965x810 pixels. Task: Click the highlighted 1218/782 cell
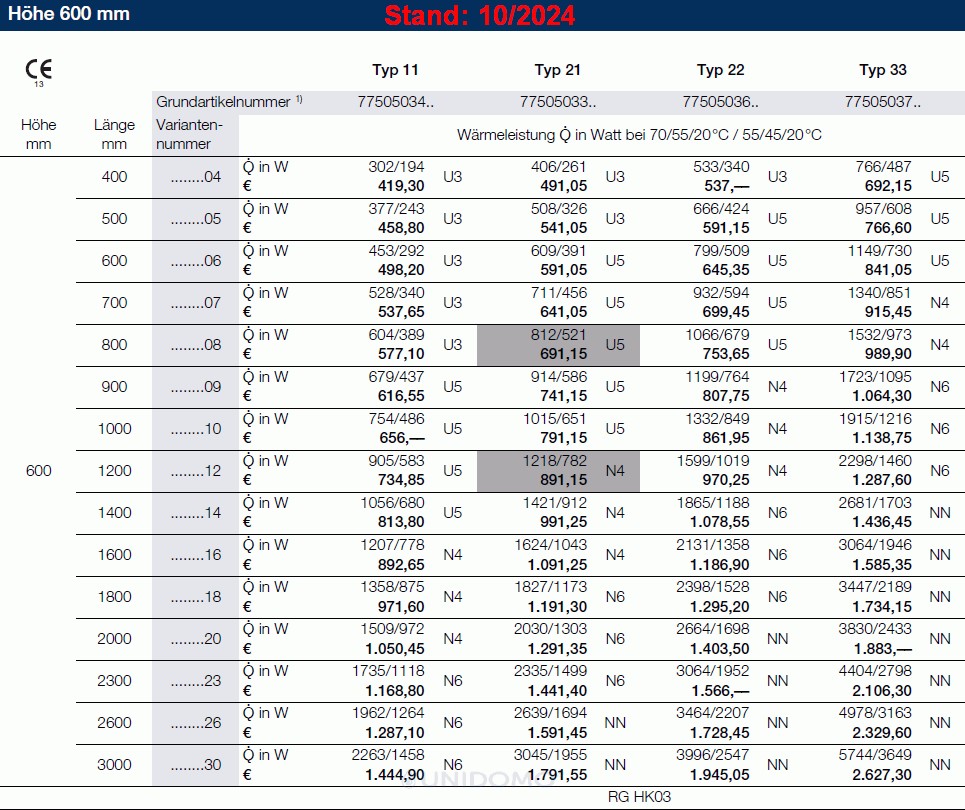point(558,471)
